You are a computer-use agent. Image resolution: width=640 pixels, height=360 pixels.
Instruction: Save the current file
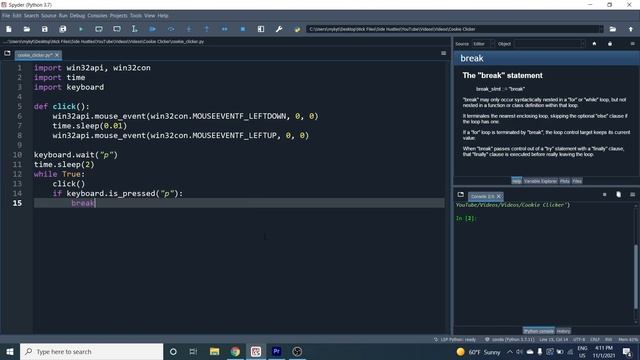(44, 29)
